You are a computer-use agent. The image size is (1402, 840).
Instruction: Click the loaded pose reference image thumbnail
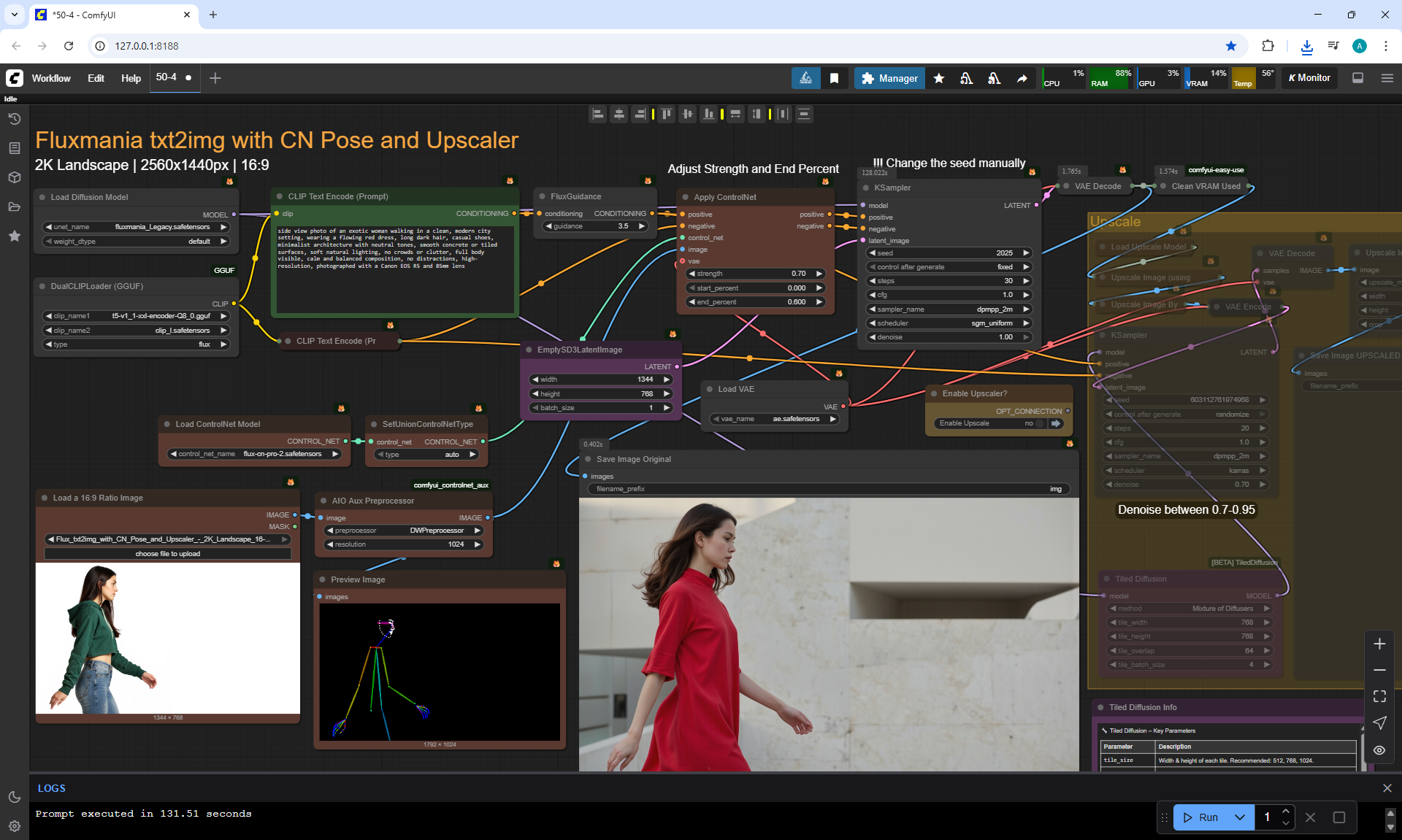(x=167, y=639)
